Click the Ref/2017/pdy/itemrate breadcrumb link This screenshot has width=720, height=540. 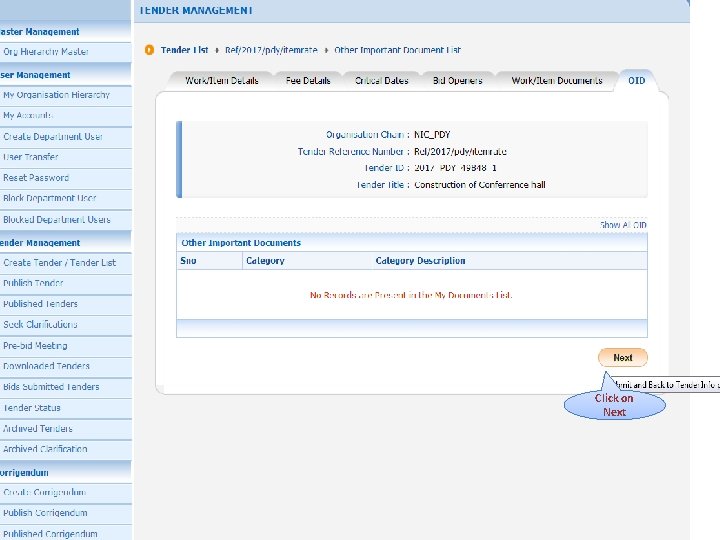271,50
